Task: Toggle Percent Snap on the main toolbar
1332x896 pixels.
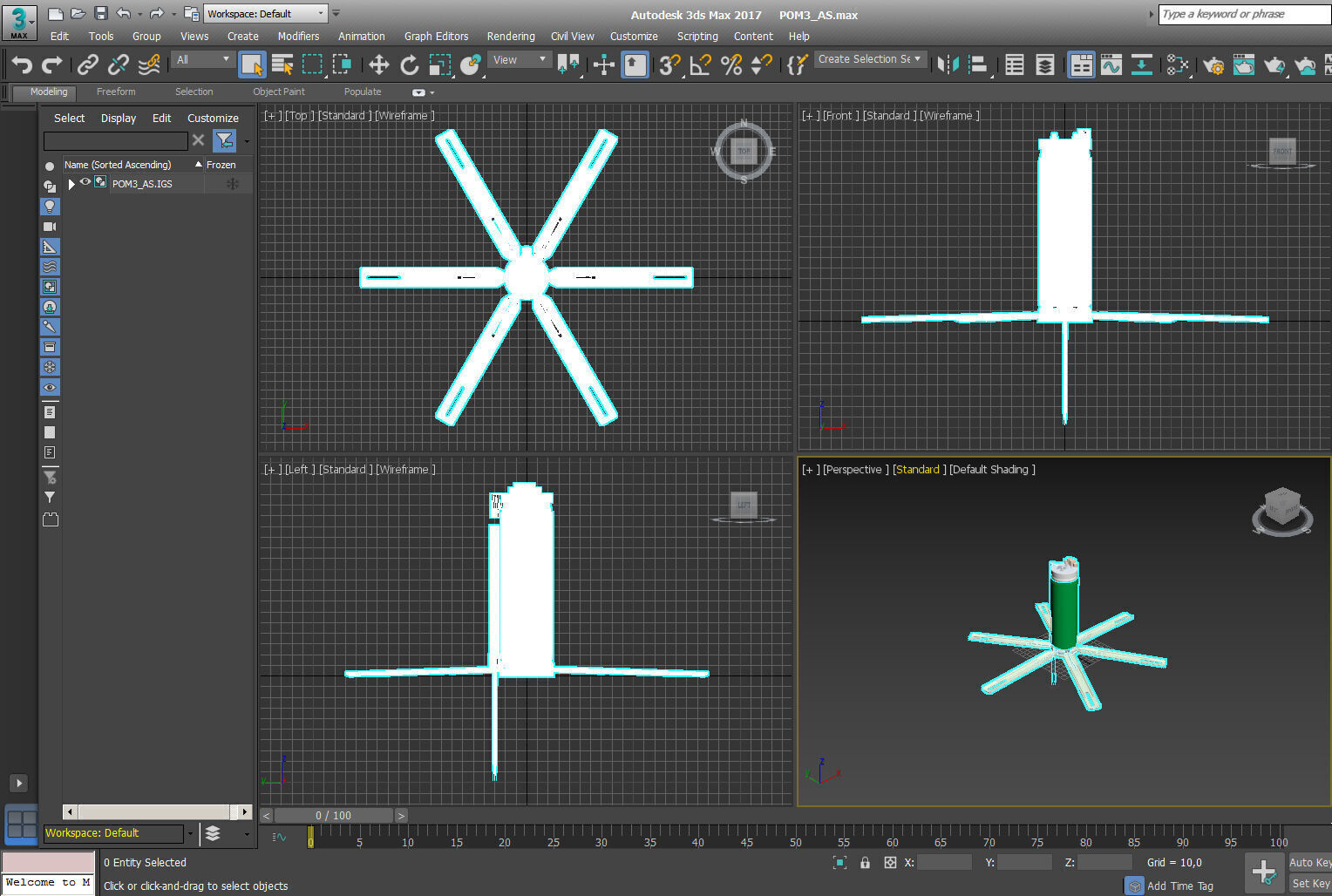Action: click(x=731, y=64)
